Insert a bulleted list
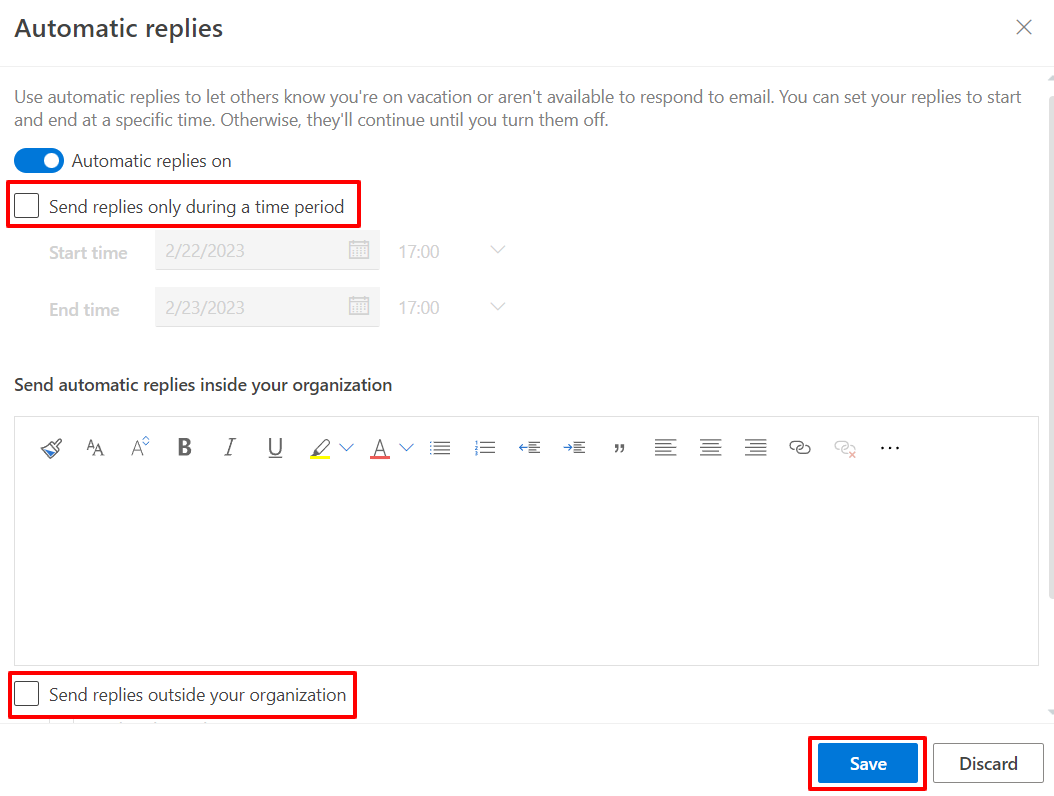Screen dimensions: 1054x796 coord(440,448)
